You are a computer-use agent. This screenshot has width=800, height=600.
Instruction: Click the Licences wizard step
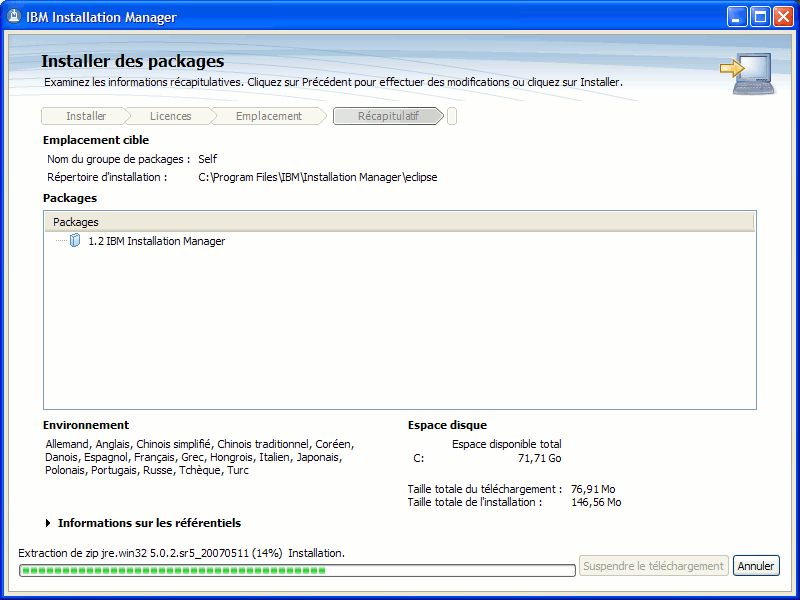pos(170,116)
